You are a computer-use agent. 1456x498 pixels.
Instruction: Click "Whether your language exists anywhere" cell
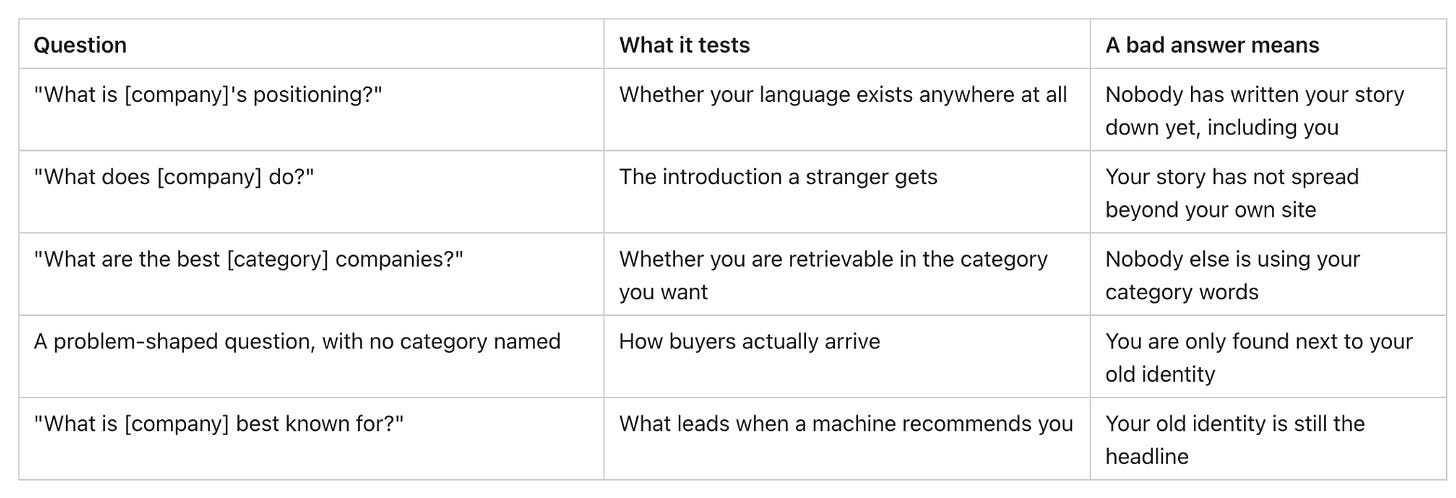(847, 110)
